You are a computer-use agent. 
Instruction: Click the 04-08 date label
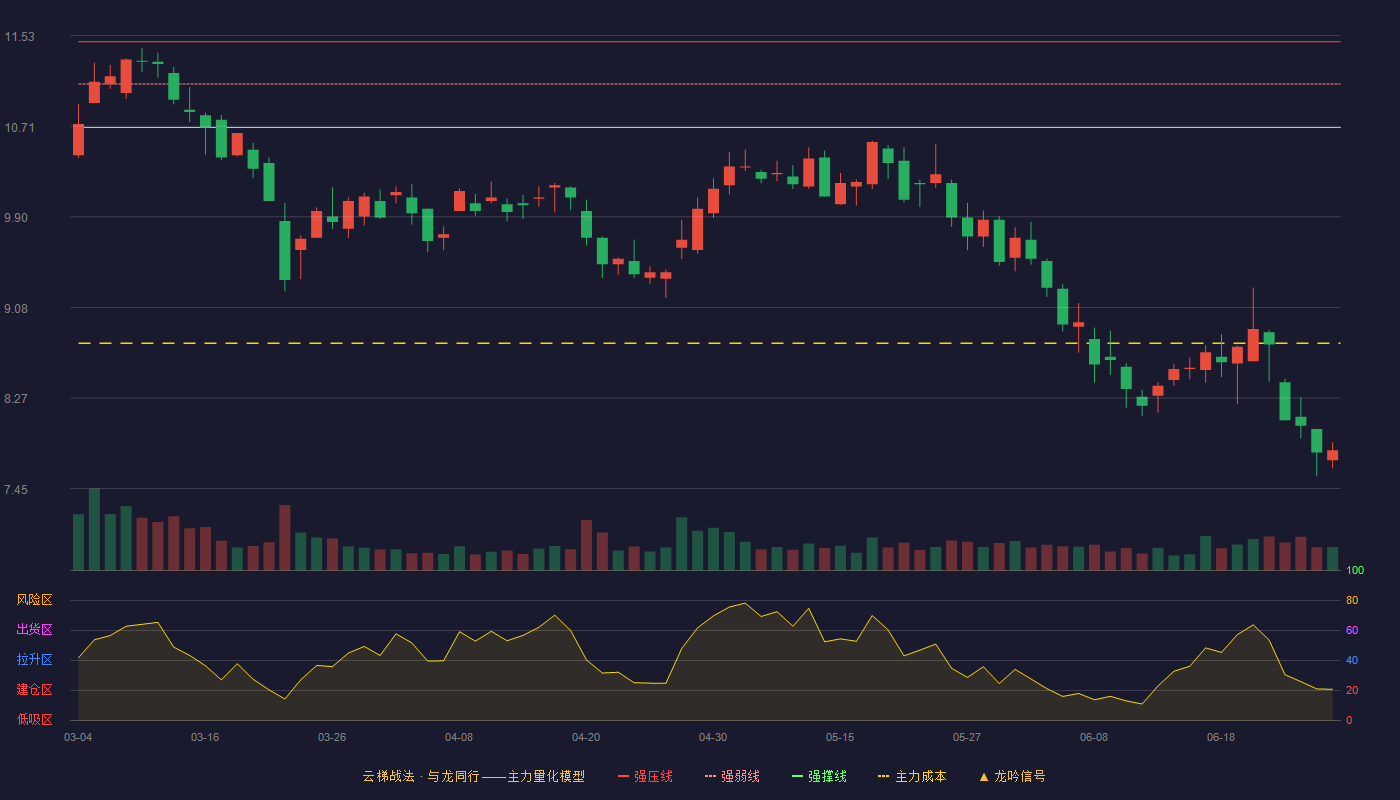click(459, 737)
